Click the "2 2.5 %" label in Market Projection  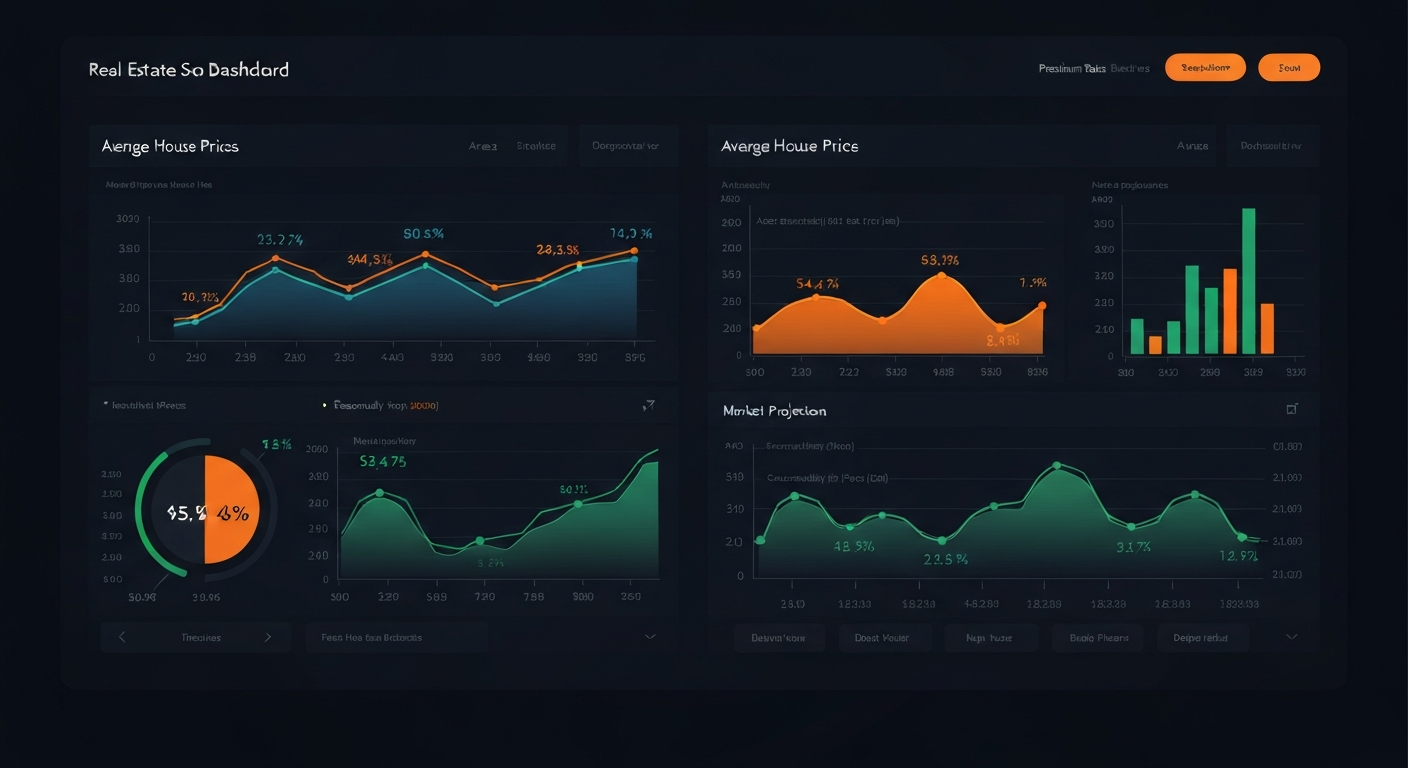click(x=946, y=560)
